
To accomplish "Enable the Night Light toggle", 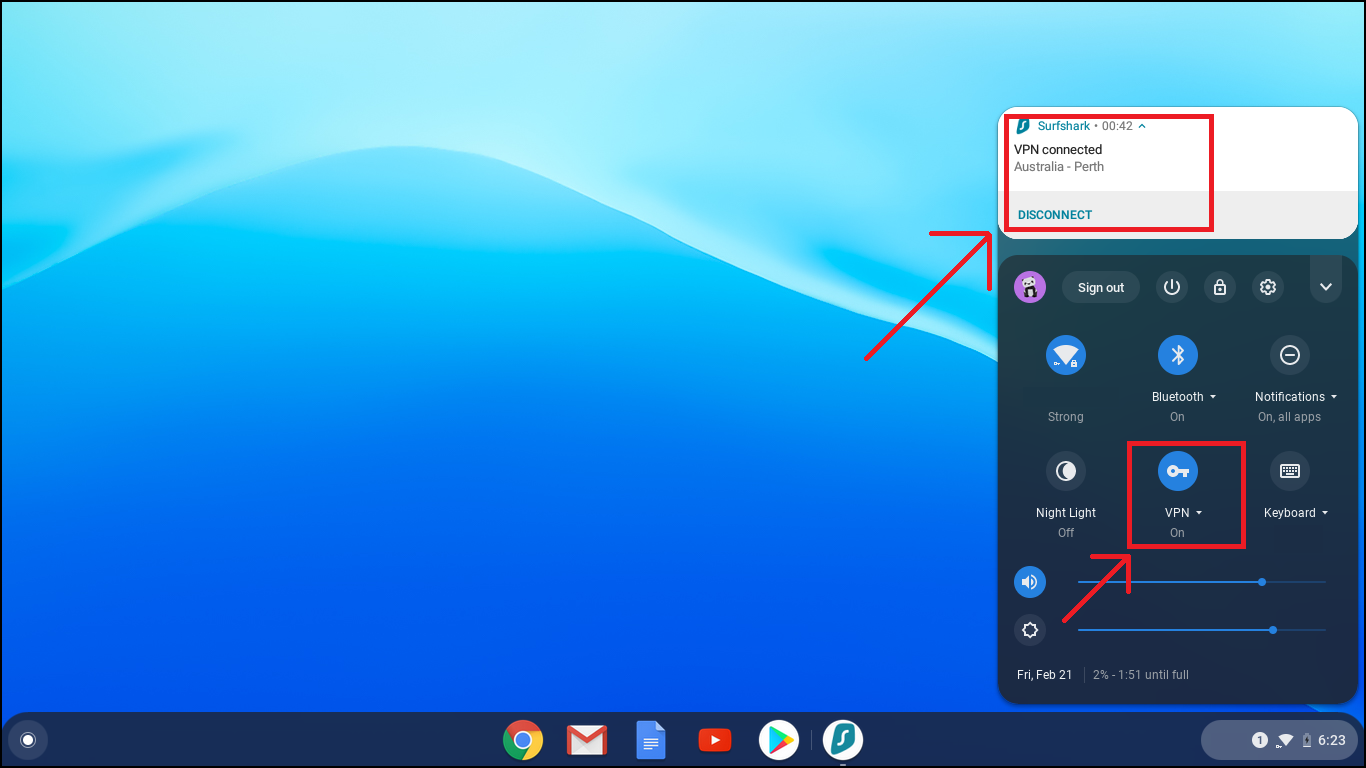I will tap(1066, 470).
